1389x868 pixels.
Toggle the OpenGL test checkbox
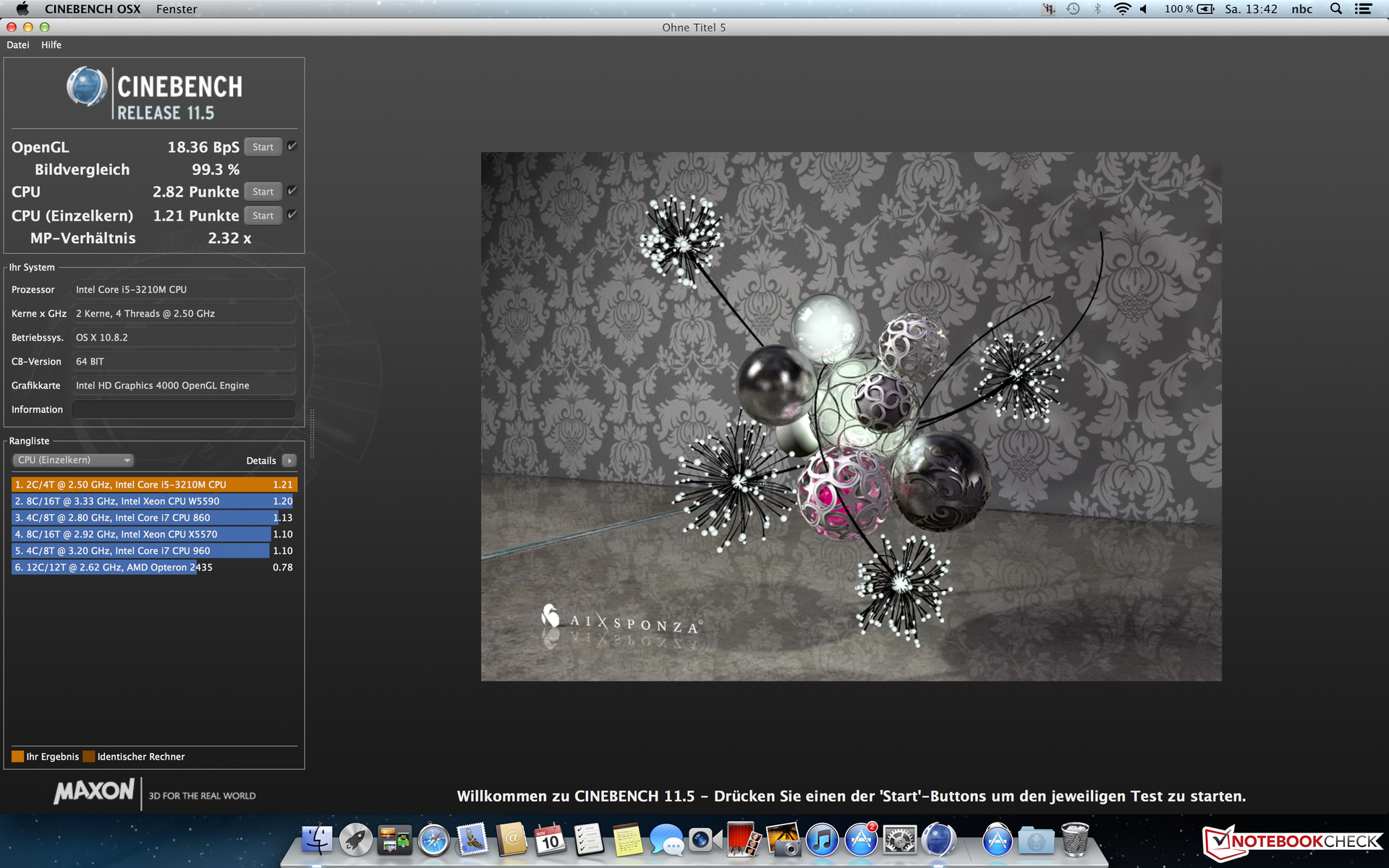pos(292,146)
